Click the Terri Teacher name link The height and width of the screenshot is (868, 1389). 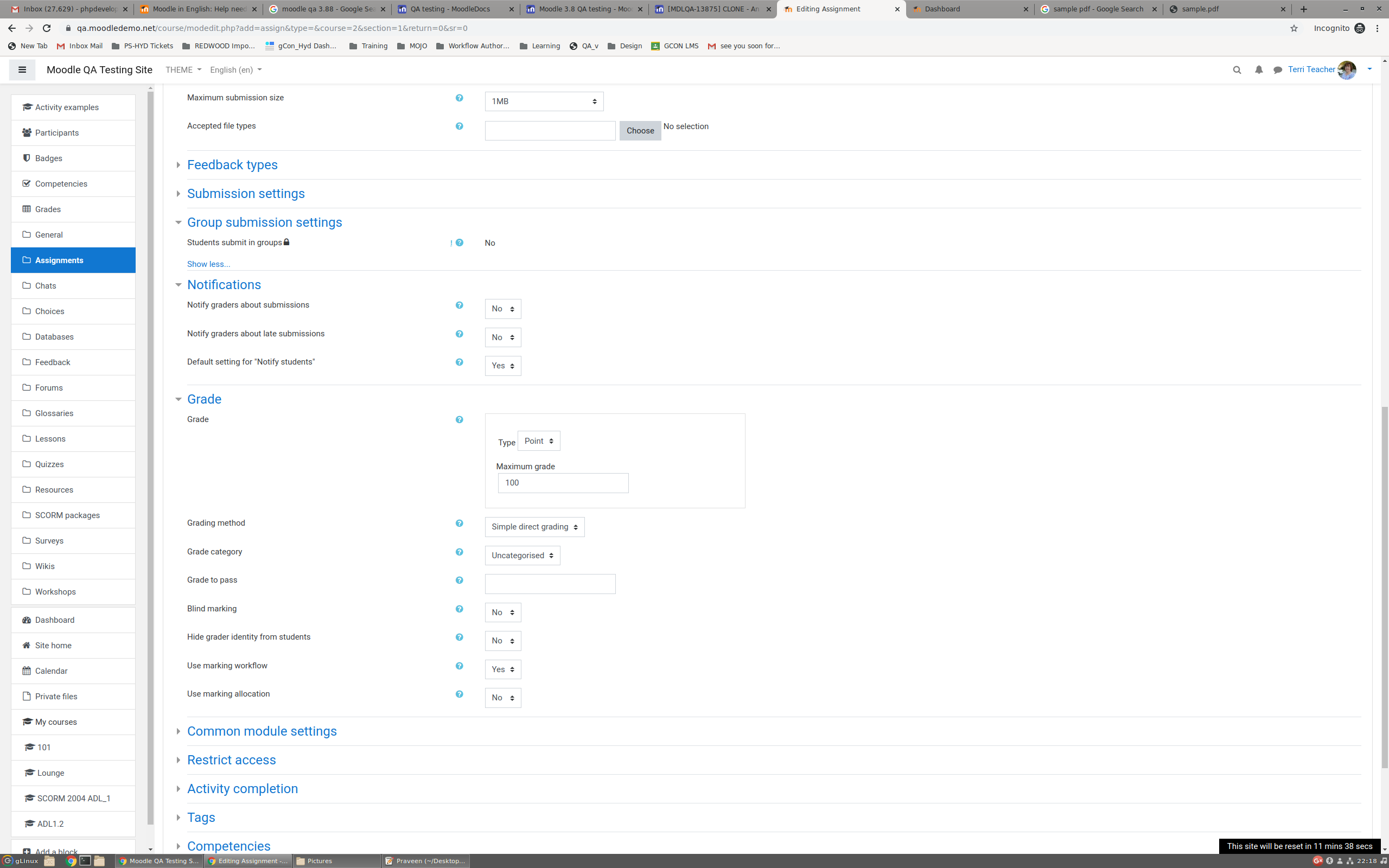pyautogui.click(x=1311, y=69)
